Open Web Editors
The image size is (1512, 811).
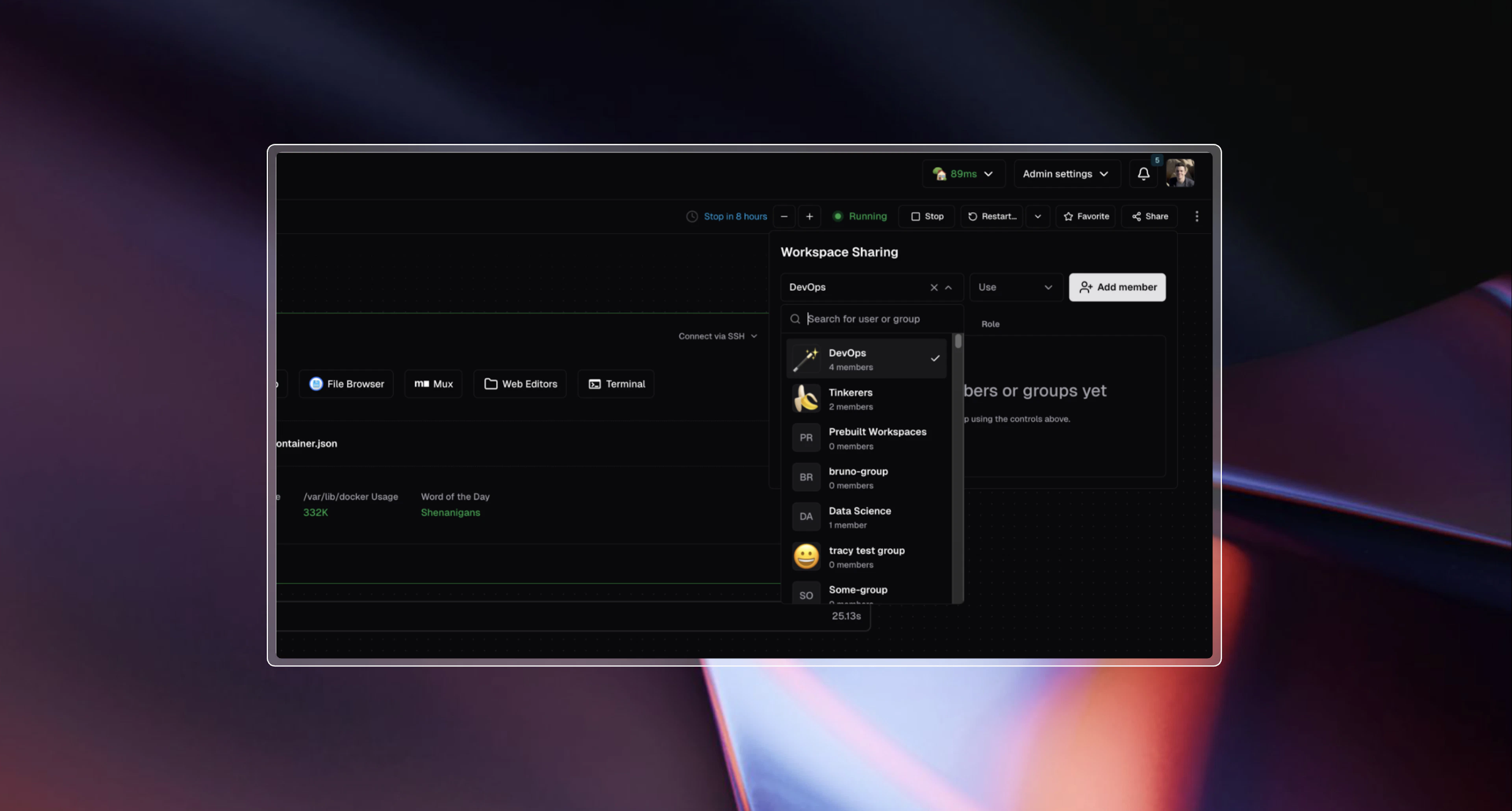520,384
